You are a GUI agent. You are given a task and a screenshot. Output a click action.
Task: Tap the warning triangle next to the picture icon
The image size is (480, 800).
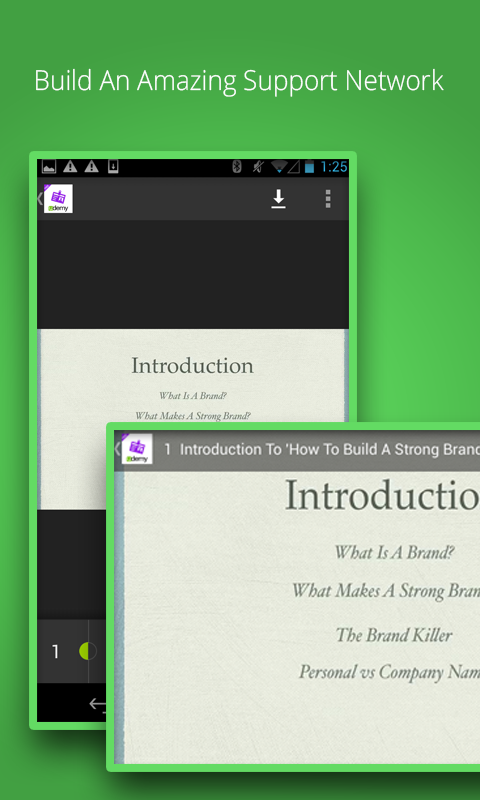point(70,166)
